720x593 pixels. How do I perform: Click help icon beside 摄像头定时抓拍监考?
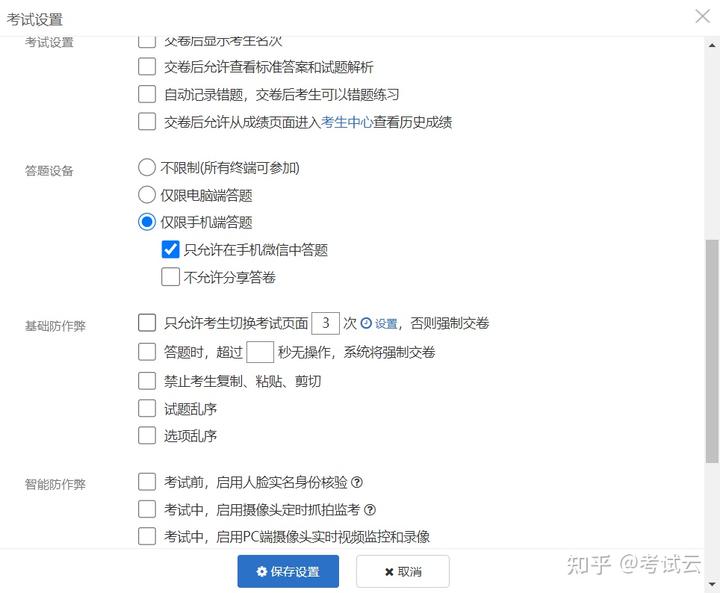coord(370,510)
